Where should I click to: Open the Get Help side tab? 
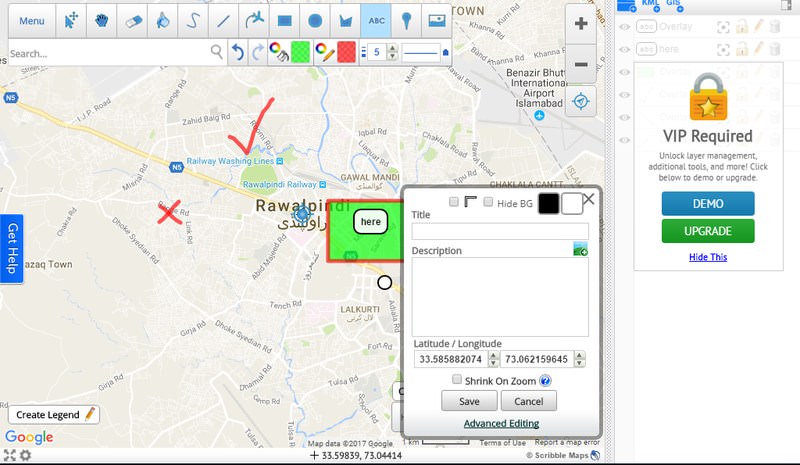point(12,249)
